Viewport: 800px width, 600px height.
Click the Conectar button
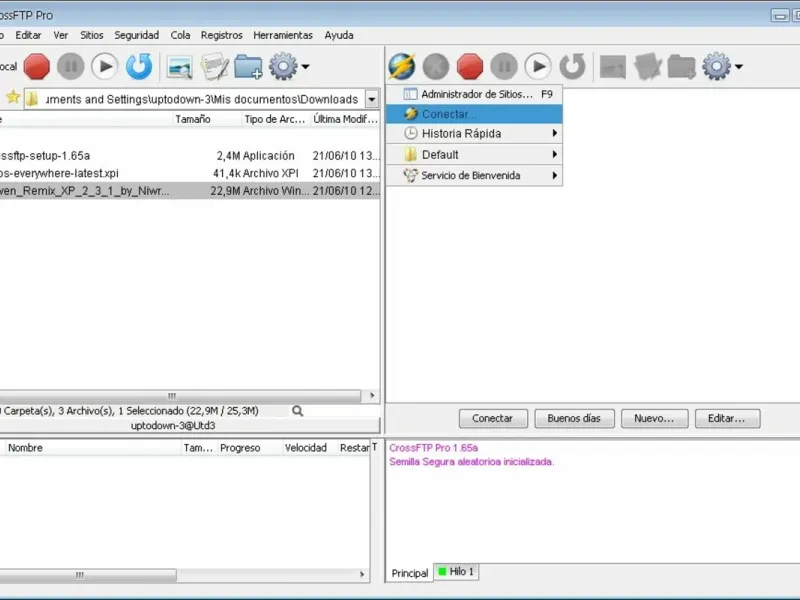tap(493, 418)
